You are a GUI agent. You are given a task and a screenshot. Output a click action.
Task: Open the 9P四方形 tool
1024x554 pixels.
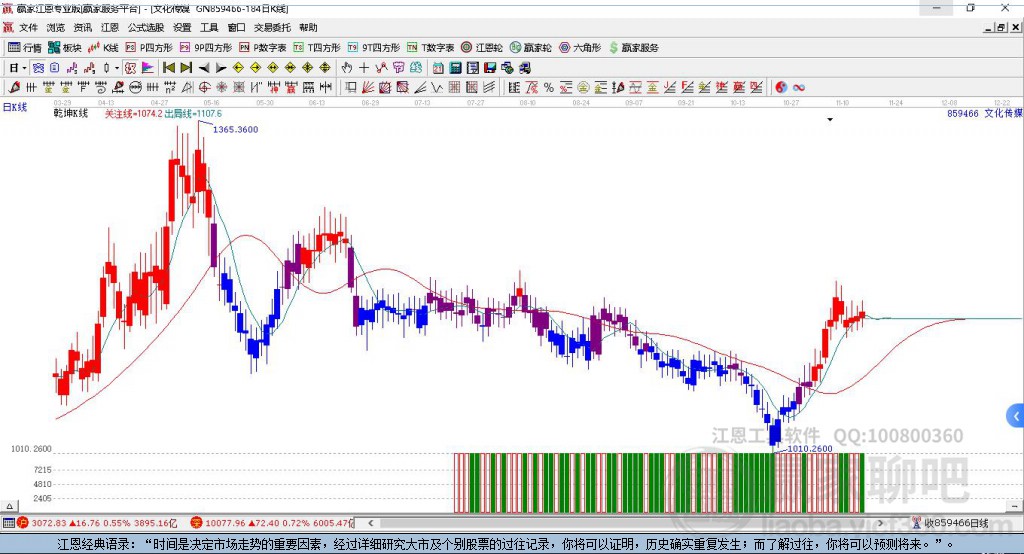coord(206,48)
